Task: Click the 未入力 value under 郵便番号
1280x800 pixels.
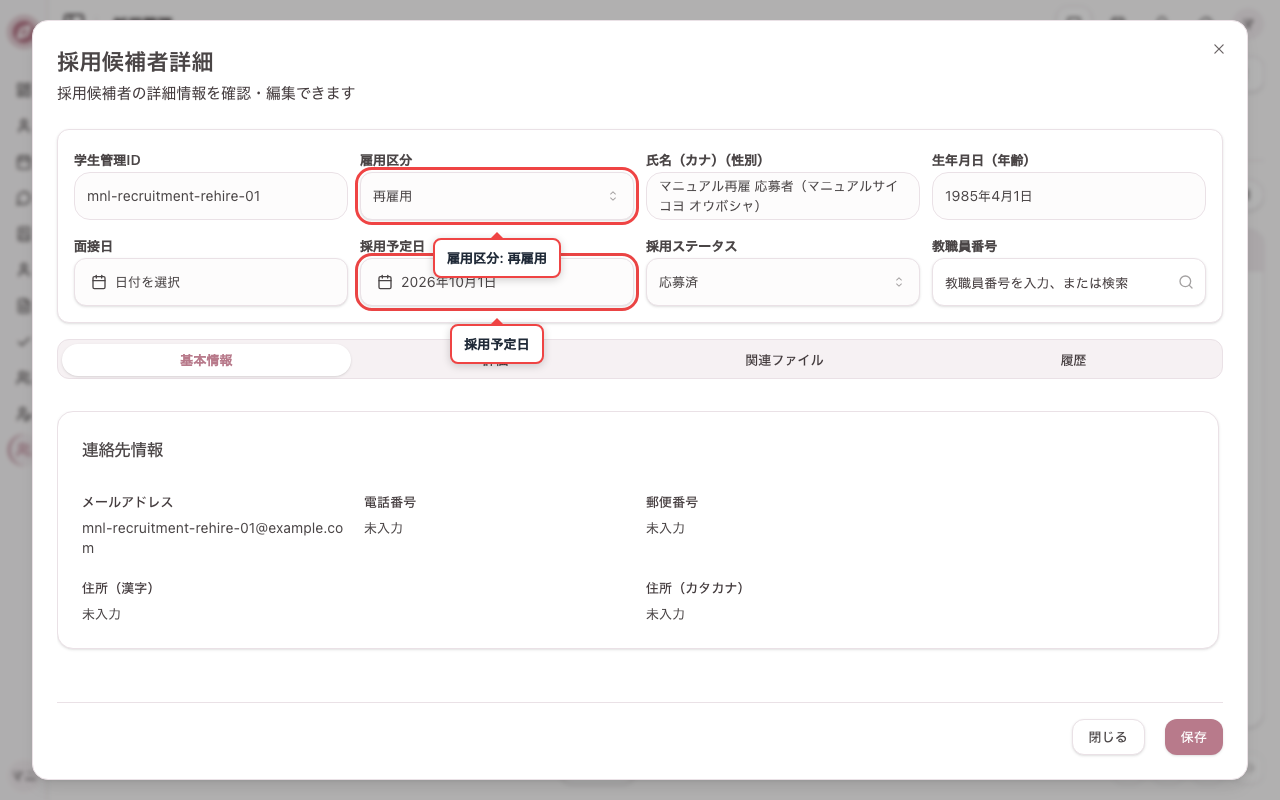Action: pyautogui.click(x=665, y=528)
